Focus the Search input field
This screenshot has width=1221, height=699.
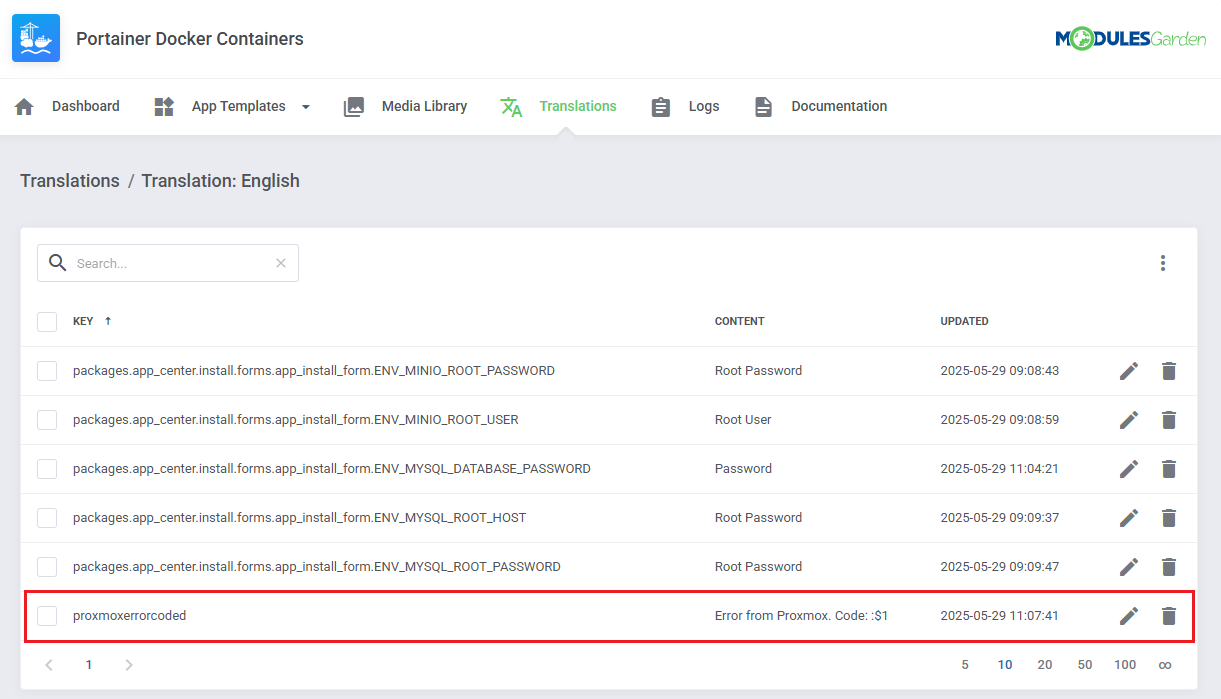point(168,263)
